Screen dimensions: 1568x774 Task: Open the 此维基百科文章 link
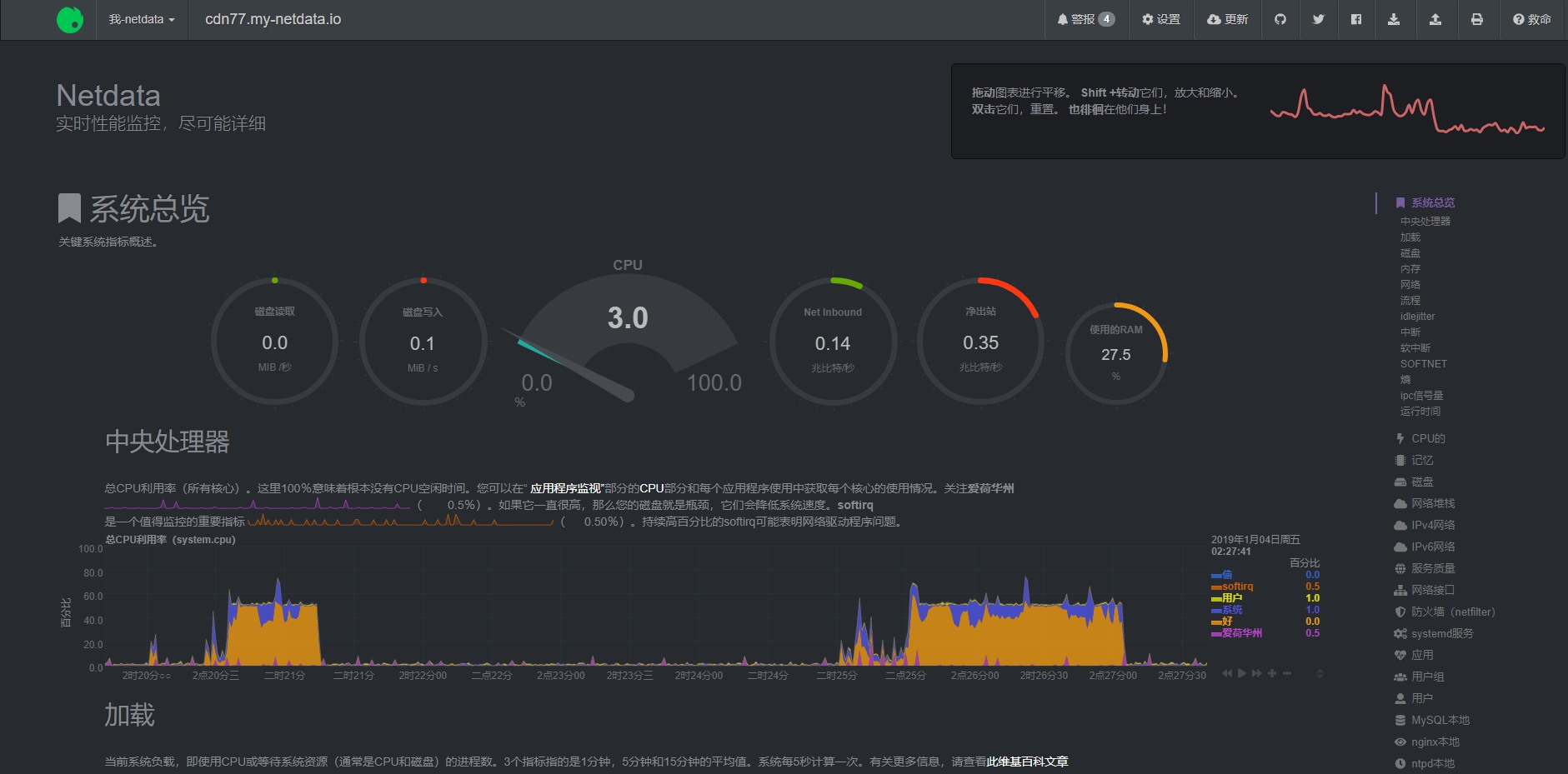tap(1027, 762)
